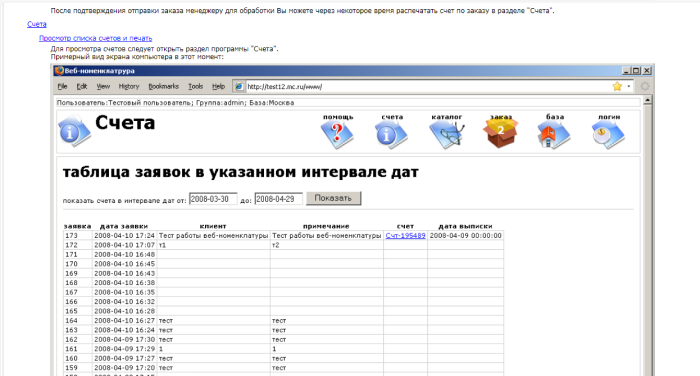Image resolution: width=700 pixels, height=376 pixels.
Task: Click date cell 2008-04-09 17:20
Action: tap(125, 368)
